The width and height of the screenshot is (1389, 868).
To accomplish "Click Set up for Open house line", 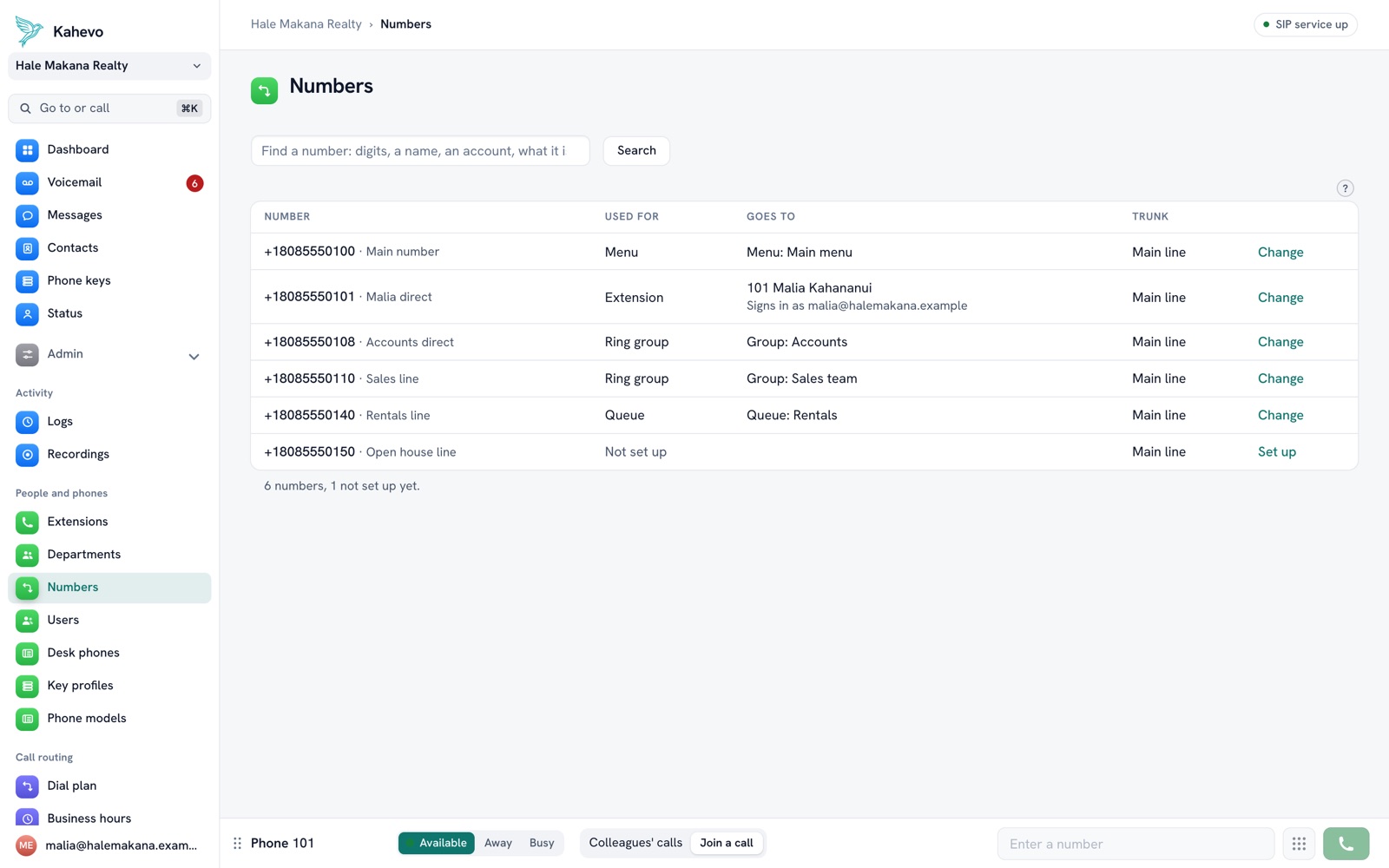I will tap(1277, 452).
